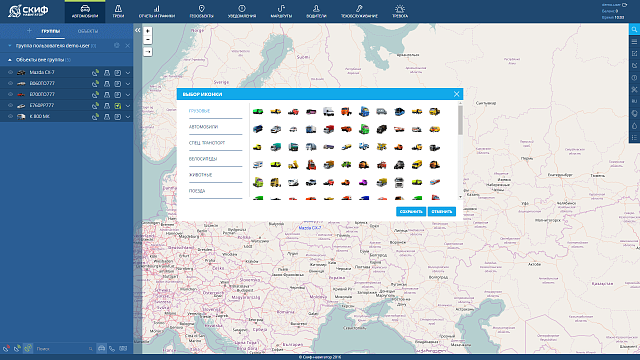Open map search magnifier on right toolbar
The height and width of the screenshot is (360, 640).
coord(634,29)
